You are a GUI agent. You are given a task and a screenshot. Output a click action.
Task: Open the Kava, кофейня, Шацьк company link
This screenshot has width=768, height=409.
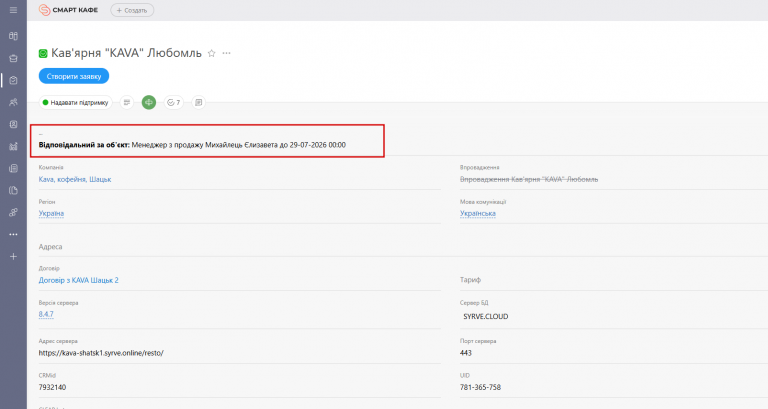(75, 179)
